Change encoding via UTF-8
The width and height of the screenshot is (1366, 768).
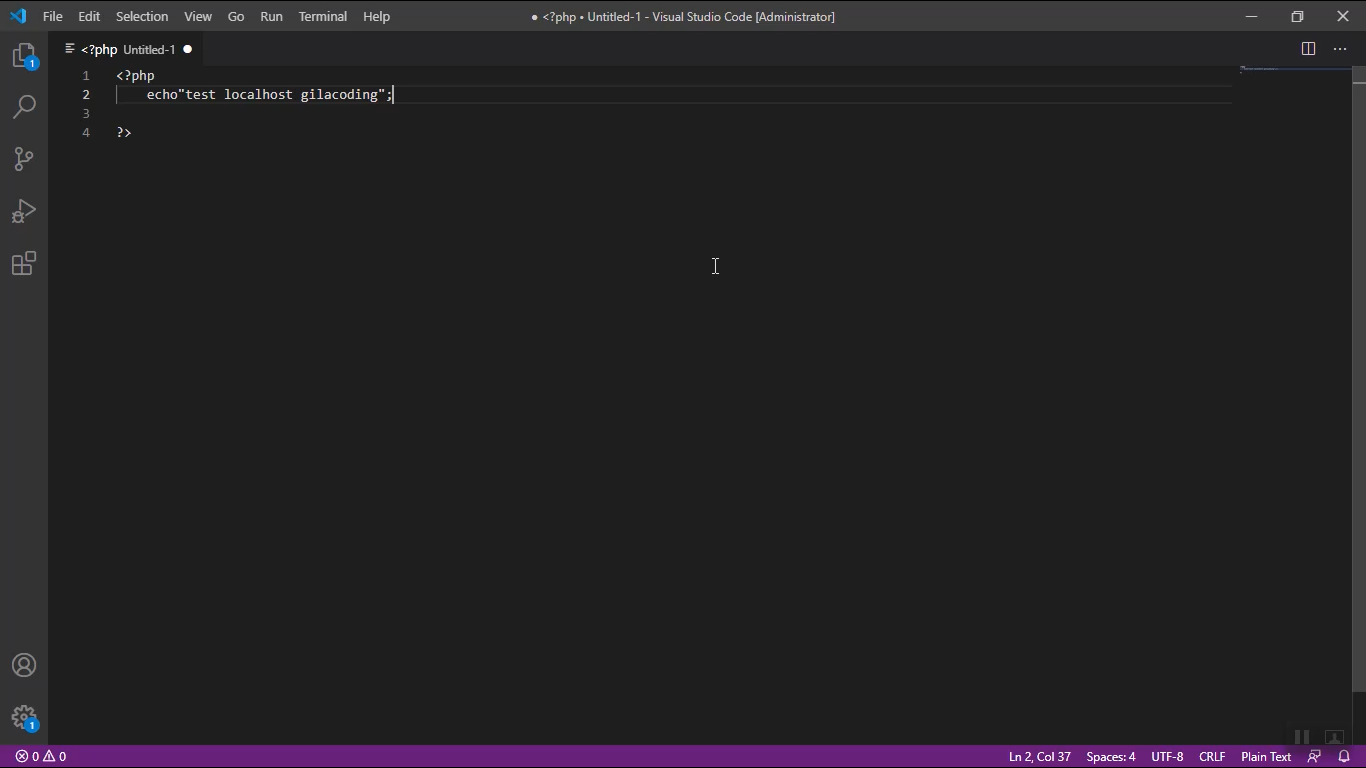point(1167,757)
